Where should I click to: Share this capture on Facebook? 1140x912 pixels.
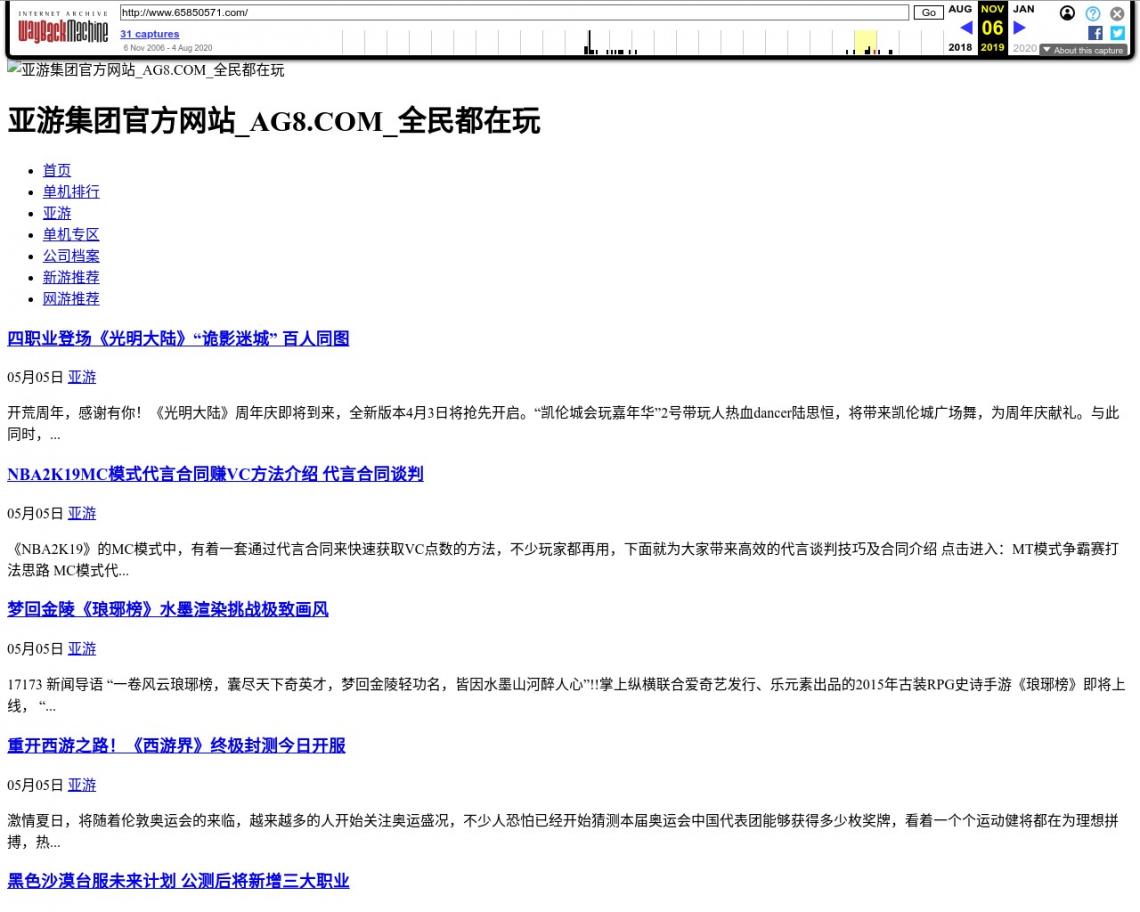click(x=1095, y=33)
